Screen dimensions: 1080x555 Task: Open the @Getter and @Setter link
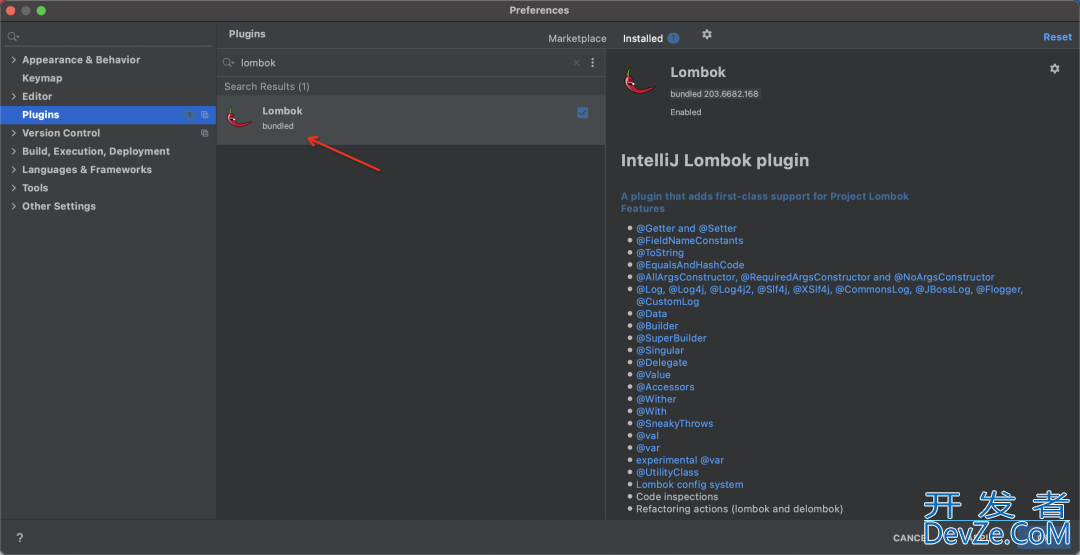[686, 229]
